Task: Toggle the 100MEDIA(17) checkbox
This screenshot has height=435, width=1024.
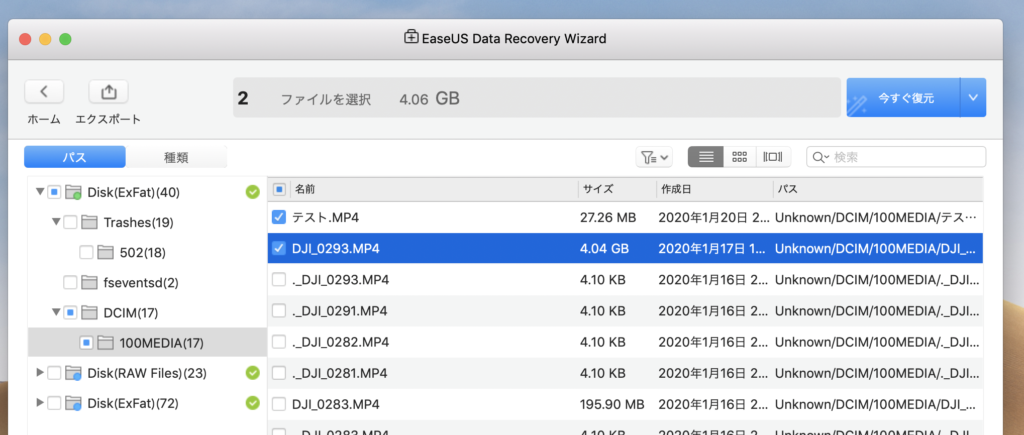Action: tap(86, 342)
